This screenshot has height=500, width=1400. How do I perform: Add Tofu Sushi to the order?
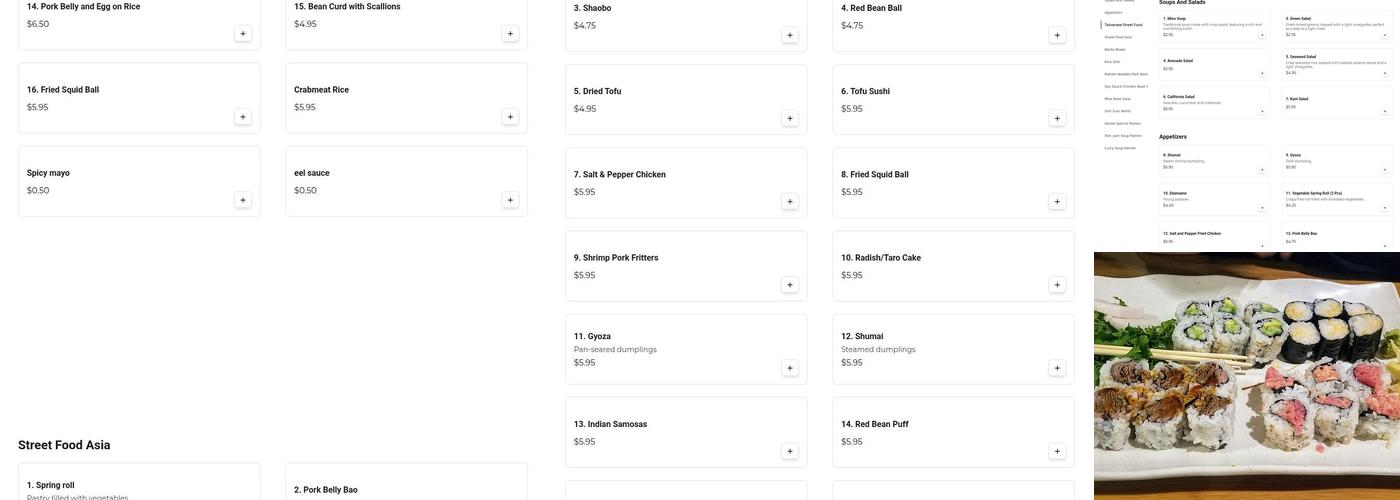coord(1057,118)
